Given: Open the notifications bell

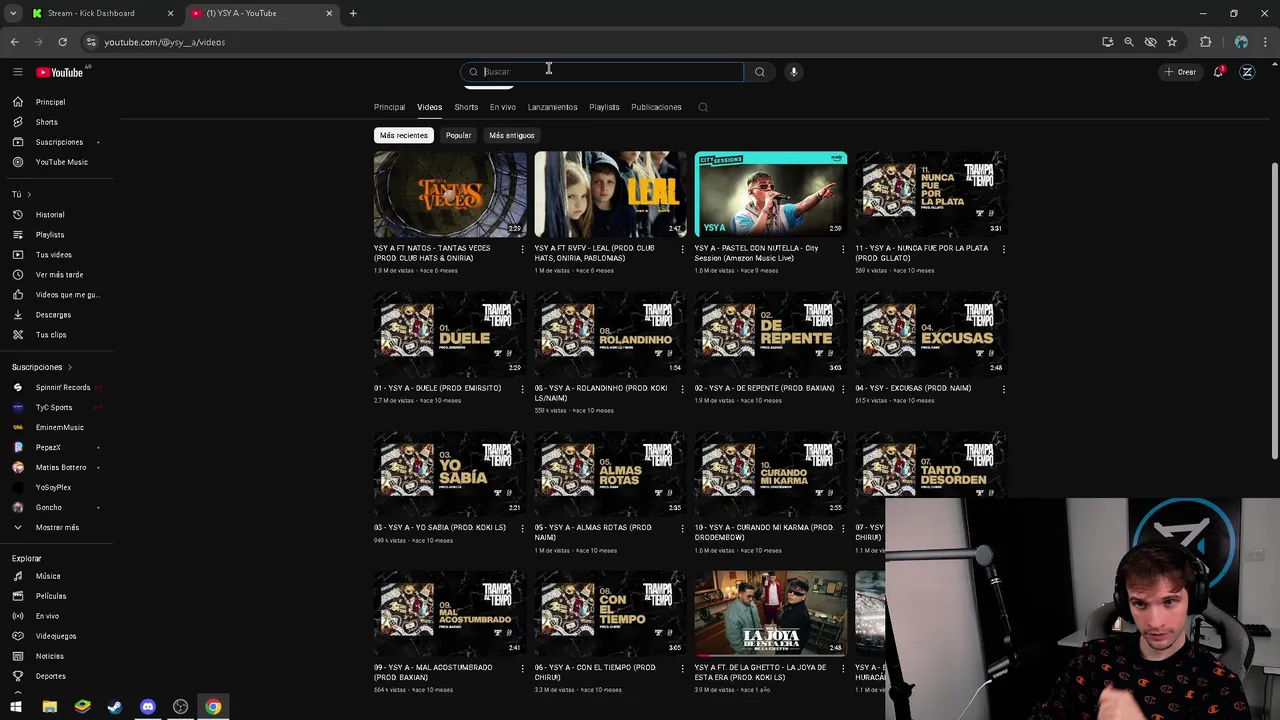Looking at the screenshot, I should [1218, 72].
